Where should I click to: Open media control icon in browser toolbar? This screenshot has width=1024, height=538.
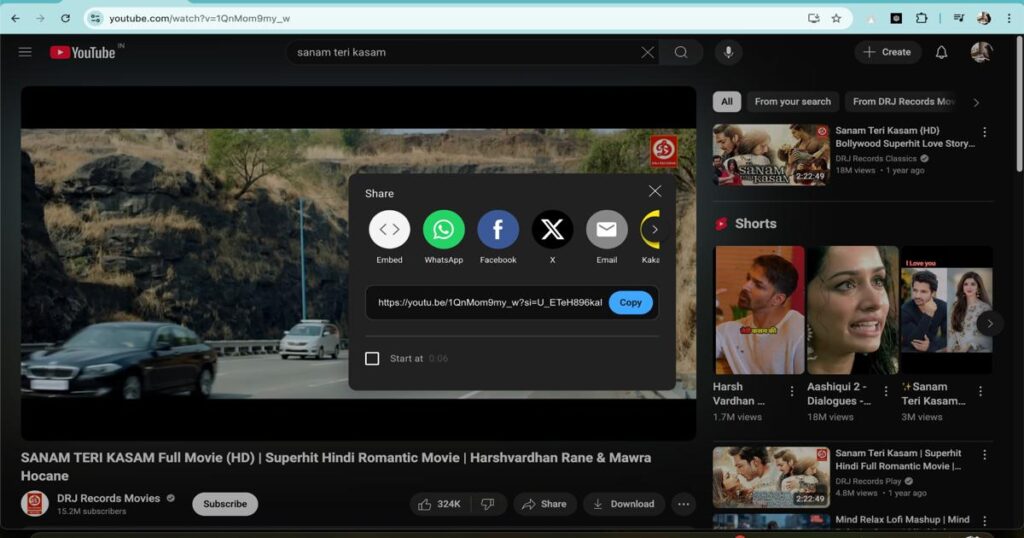(x=958, y=18)
